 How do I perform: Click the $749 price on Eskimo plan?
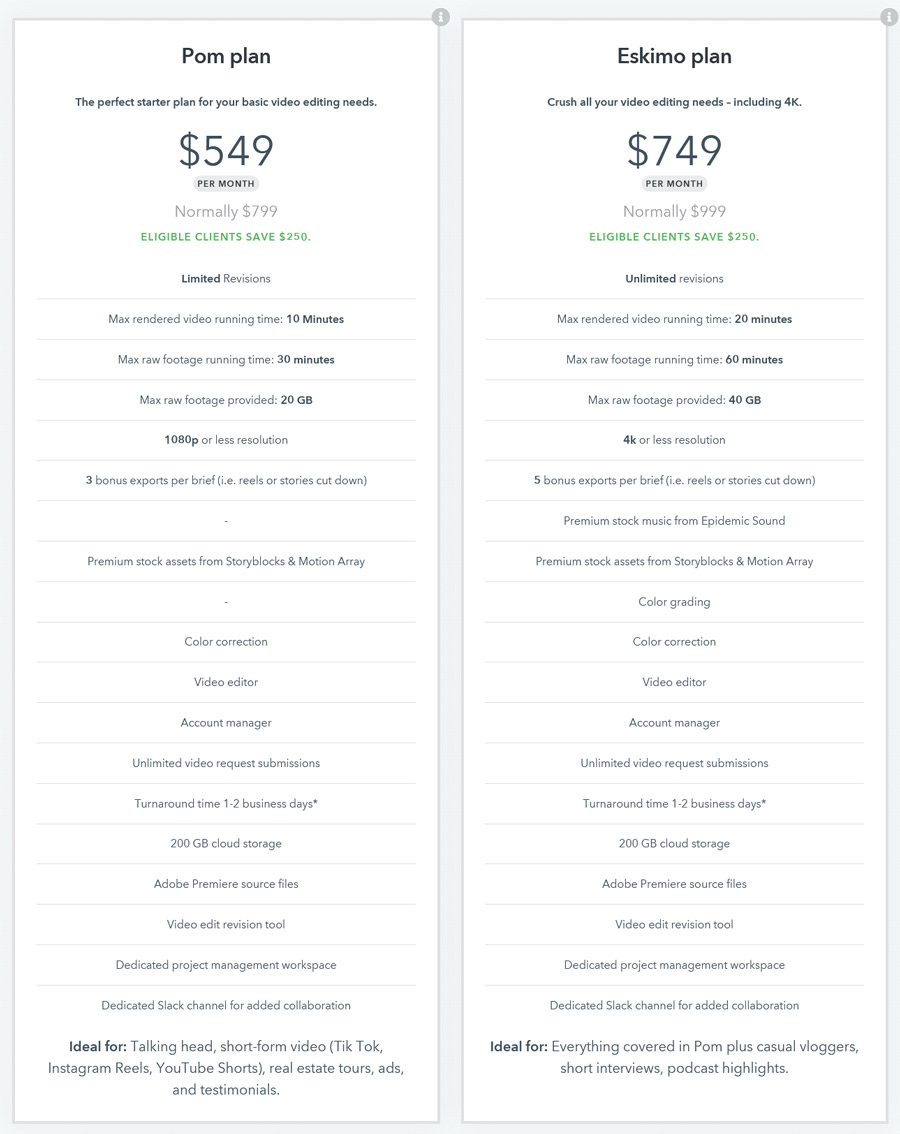[674, 150]
